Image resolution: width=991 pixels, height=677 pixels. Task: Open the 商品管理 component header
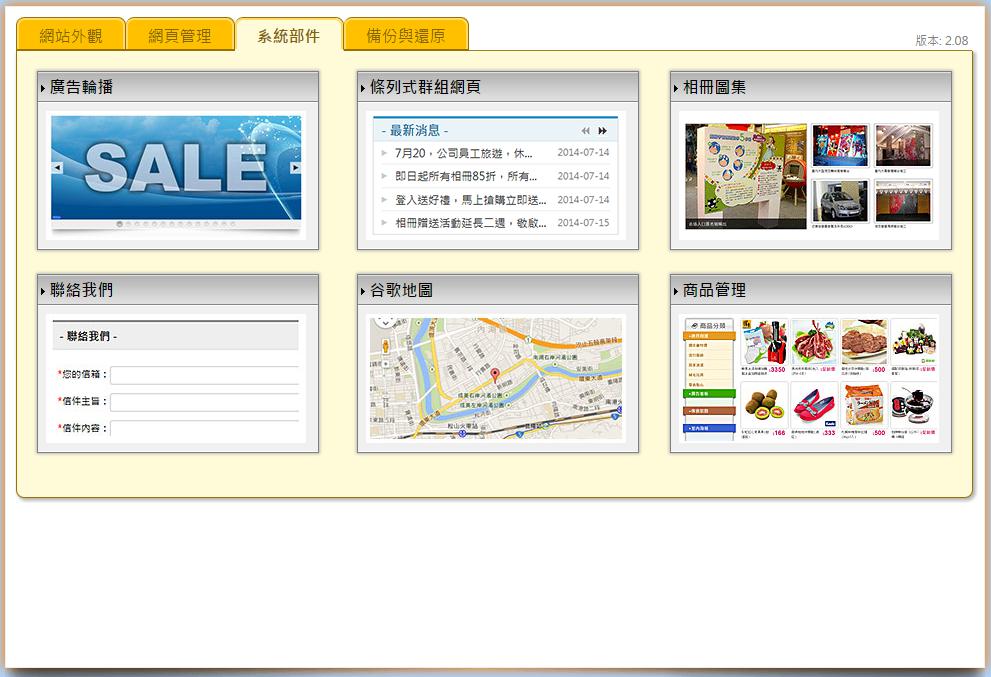[x=810, y=290]
